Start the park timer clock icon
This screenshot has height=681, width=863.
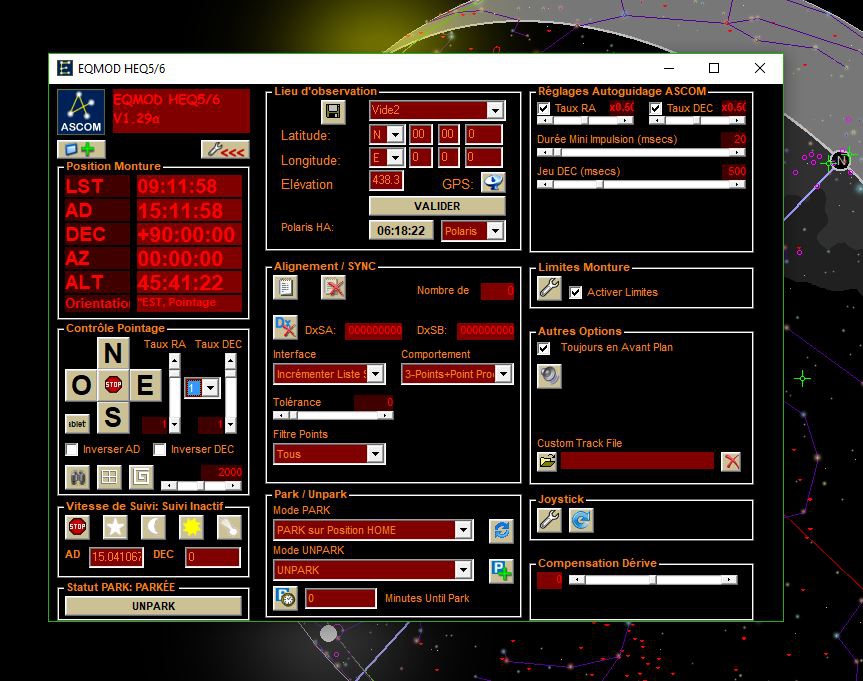(285, 598)
